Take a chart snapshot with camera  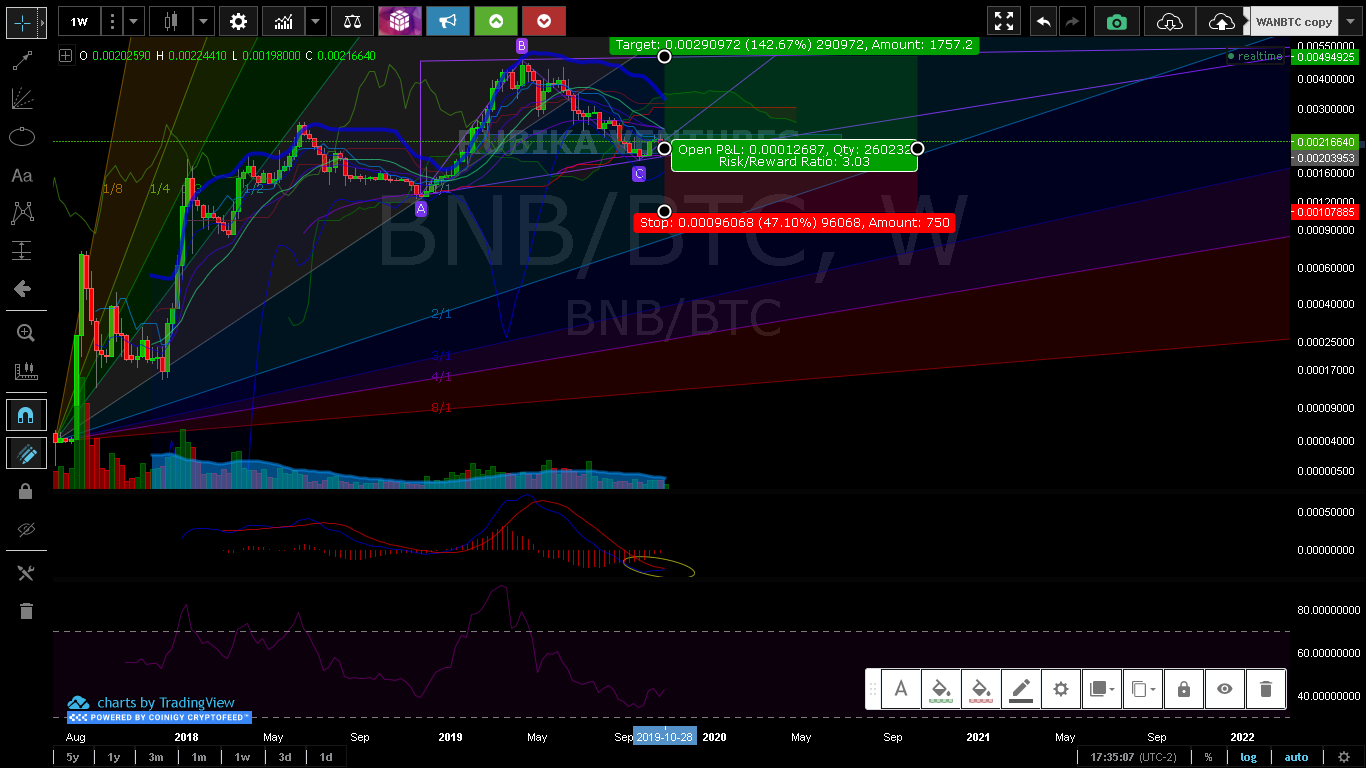pos(1116,21)
